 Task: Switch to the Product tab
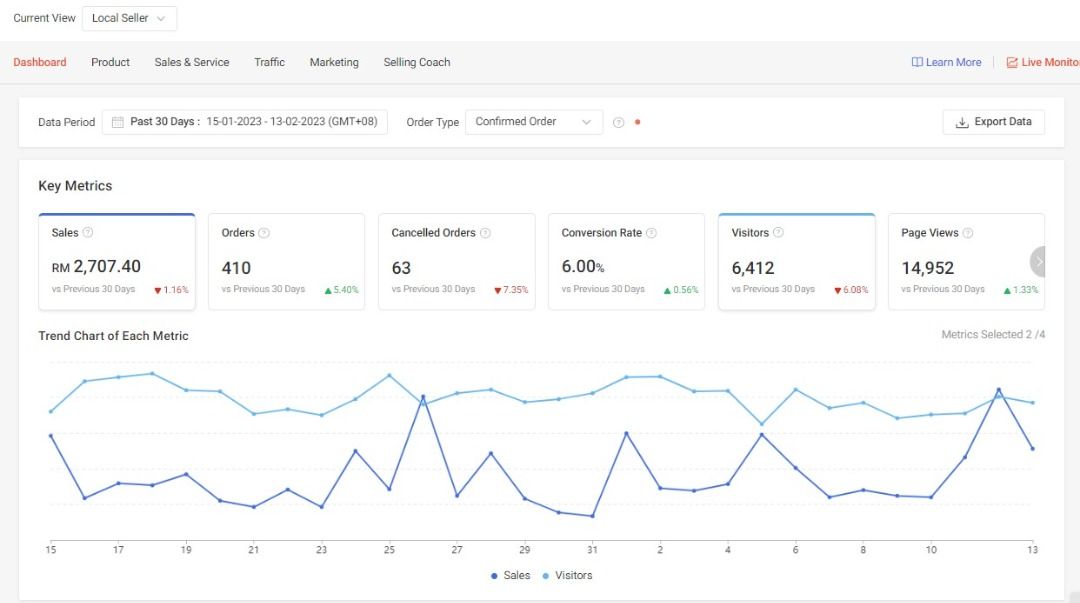(110, 62)
